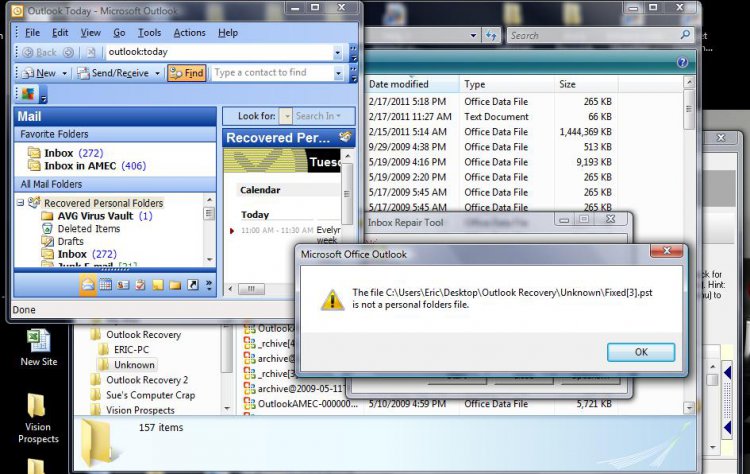Select the Text Document 66 KB row

[x=490, y=117]
